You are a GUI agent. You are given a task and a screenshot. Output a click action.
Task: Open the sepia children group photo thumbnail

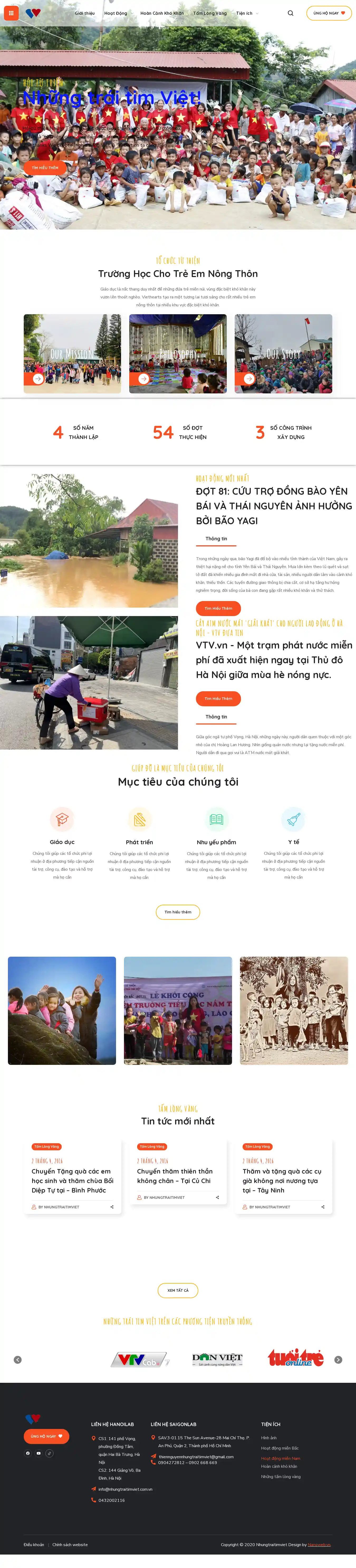[x=294, y=1011]
